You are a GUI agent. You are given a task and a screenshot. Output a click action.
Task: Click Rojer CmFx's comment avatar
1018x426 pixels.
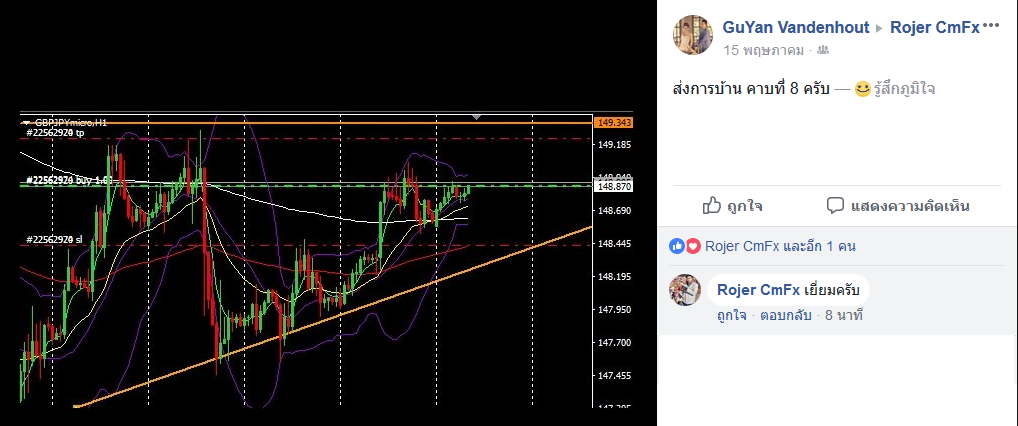(x=685, y=290)
